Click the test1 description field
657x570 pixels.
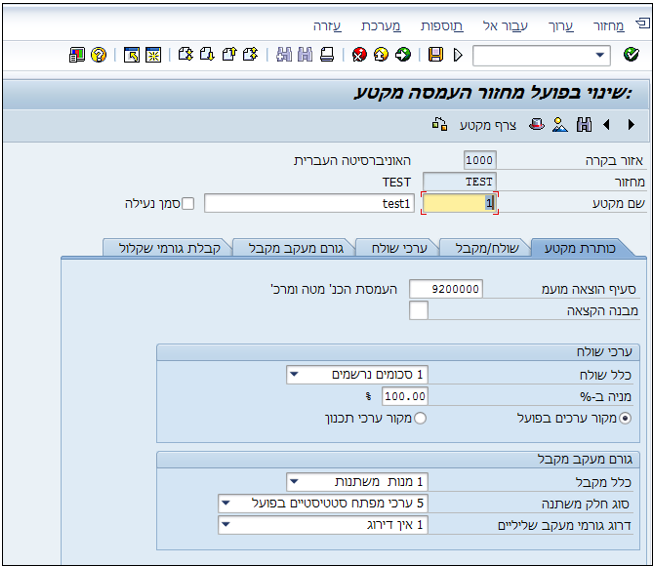coord(309,203)
